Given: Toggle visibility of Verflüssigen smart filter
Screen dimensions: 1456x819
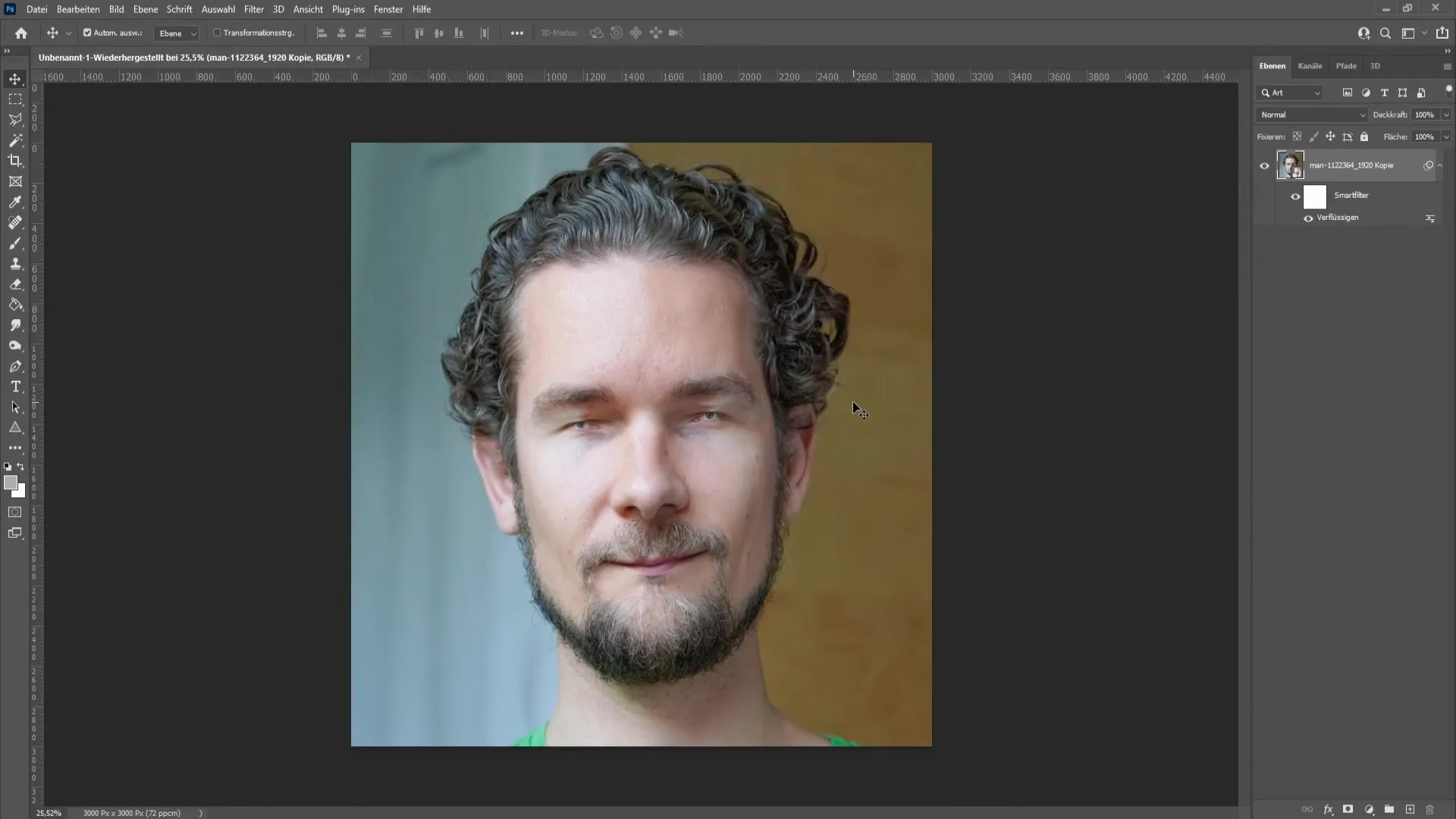Looking at the screenshot, I should point(1308,217).
